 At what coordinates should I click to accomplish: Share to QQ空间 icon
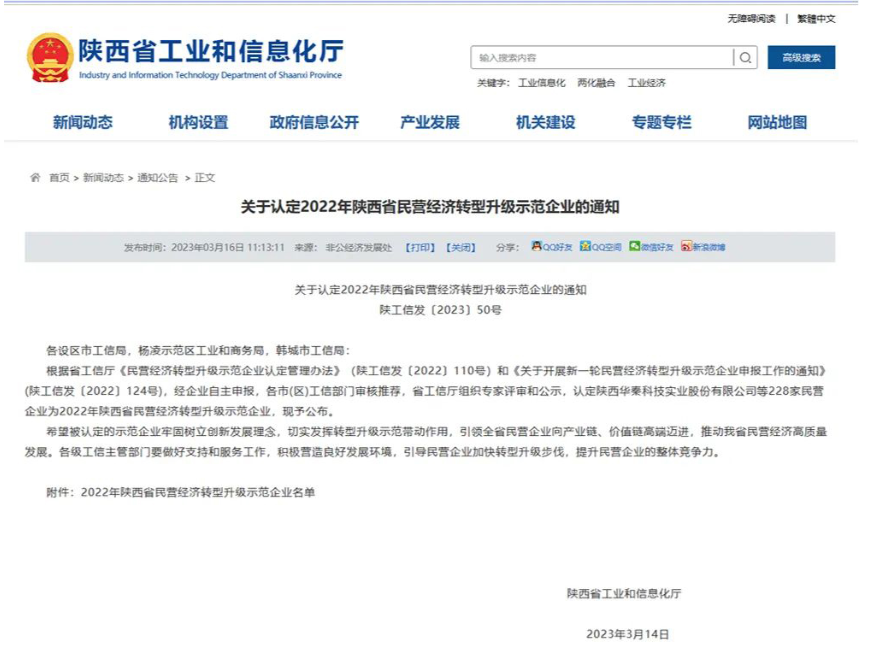click(x=585, y=246)
